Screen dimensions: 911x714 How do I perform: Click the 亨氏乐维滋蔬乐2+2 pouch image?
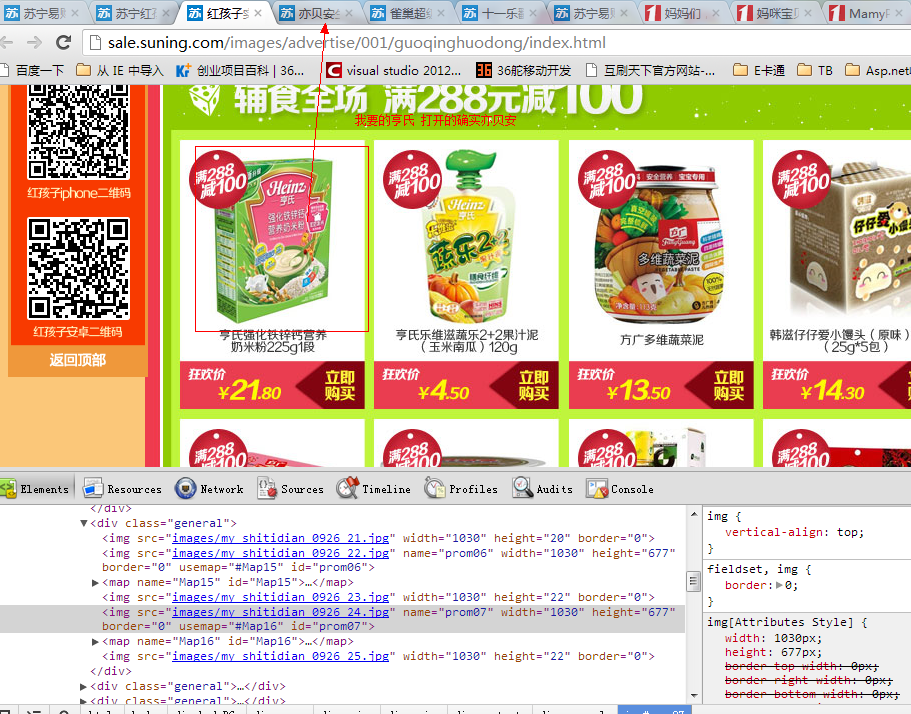point(468,236)
